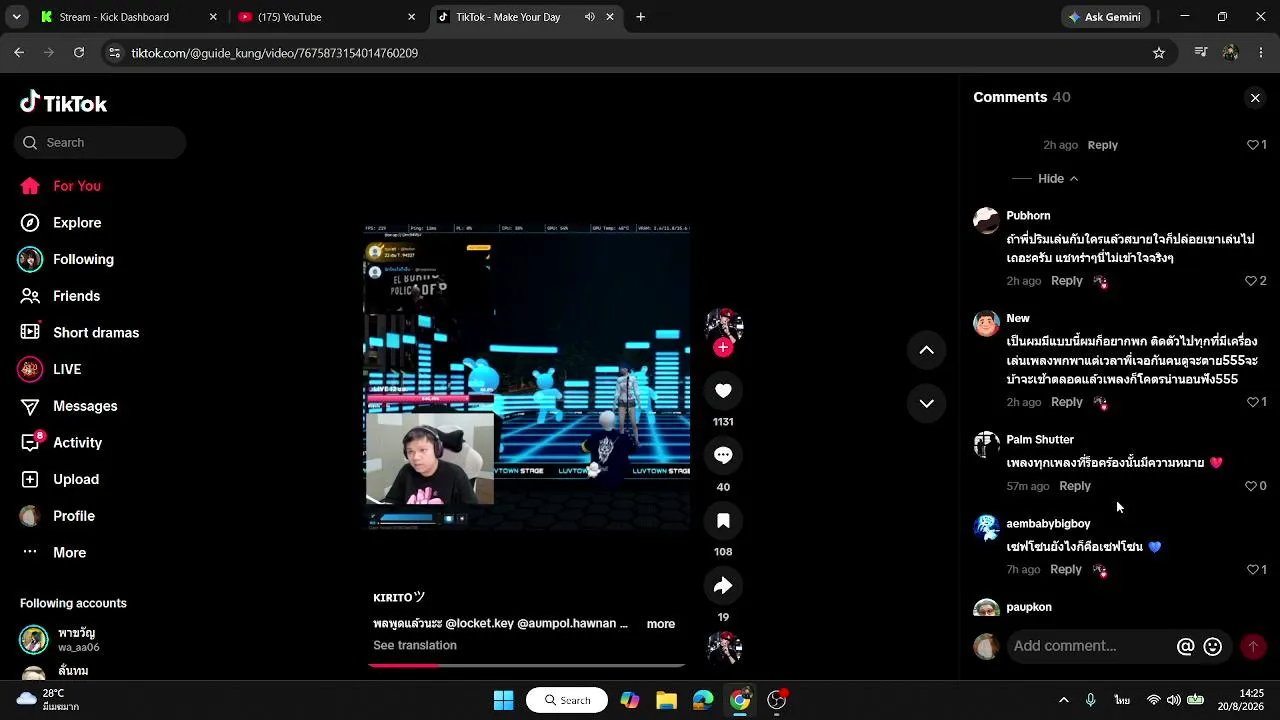Like Pubhorn's comment
This screenshot has width=1280, height=720.
[x=1251, y=281]
